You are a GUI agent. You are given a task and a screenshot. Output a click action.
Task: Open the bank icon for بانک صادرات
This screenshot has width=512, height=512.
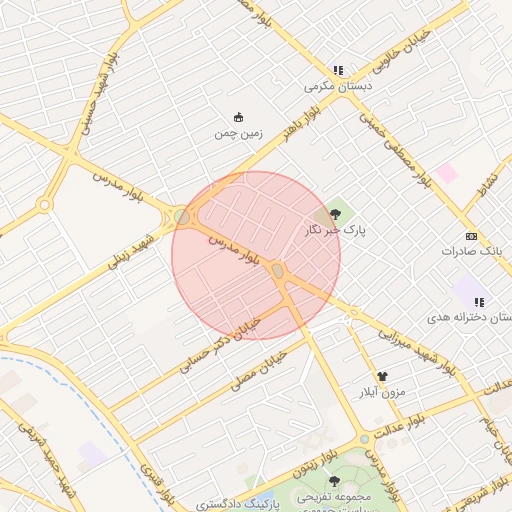[471, 236]
